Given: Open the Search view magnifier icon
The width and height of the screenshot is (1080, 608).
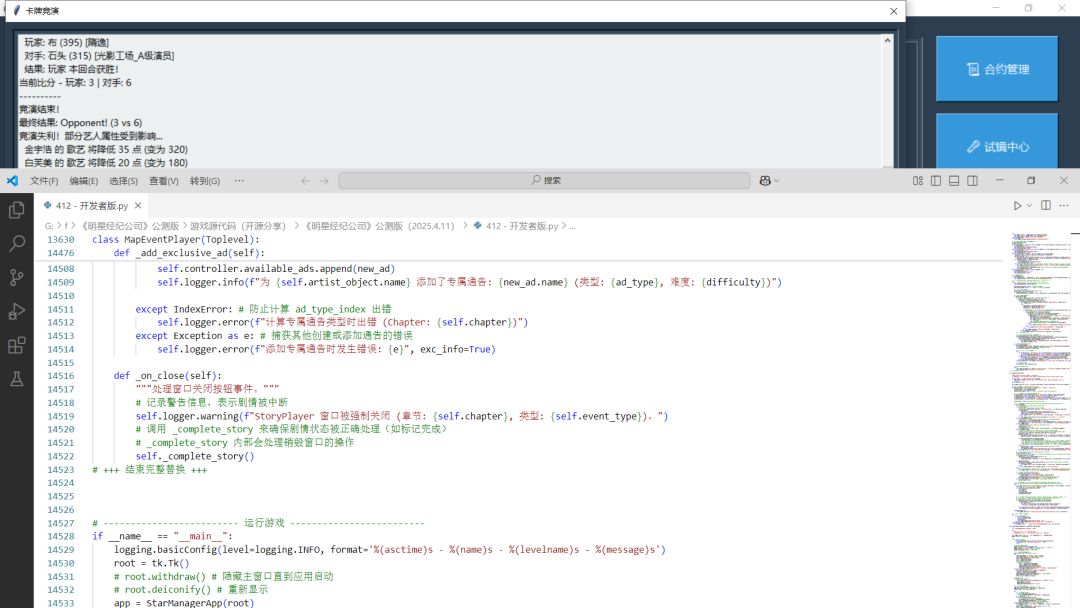Looking at the screenshot, I should (16, 244).
